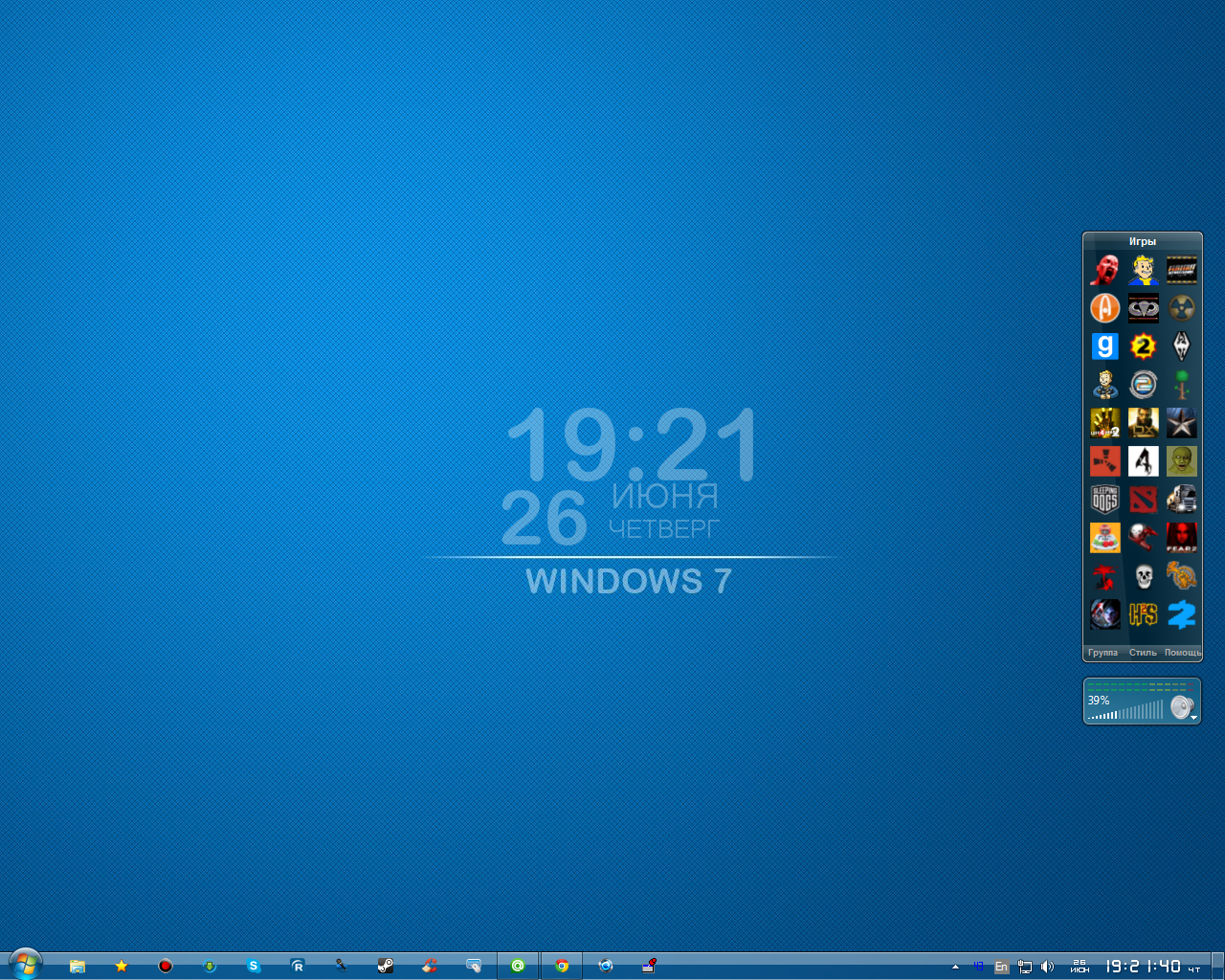
Task: Launch the PlanetSide 2 ring icon
Action: 1144,385
